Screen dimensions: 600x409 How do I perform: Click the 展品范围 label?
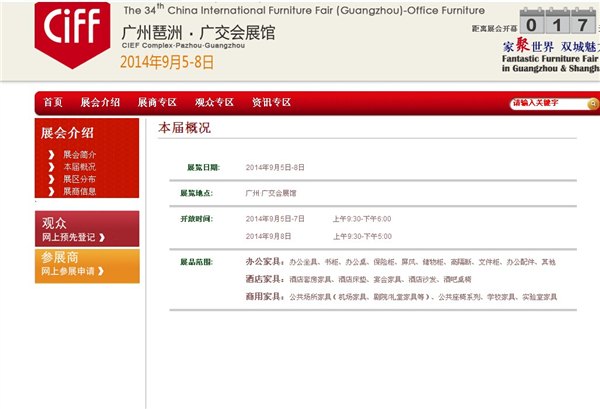pyautogui.click(x=196, y=262)
